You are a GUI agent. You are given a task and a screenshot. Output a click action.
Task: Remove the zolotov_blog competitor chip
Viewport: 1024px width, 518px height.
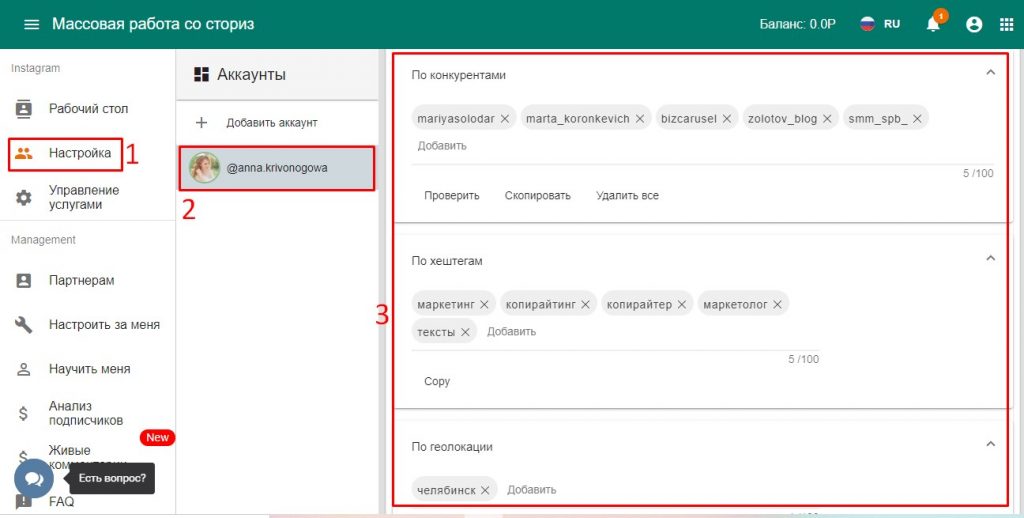[827, 118]
